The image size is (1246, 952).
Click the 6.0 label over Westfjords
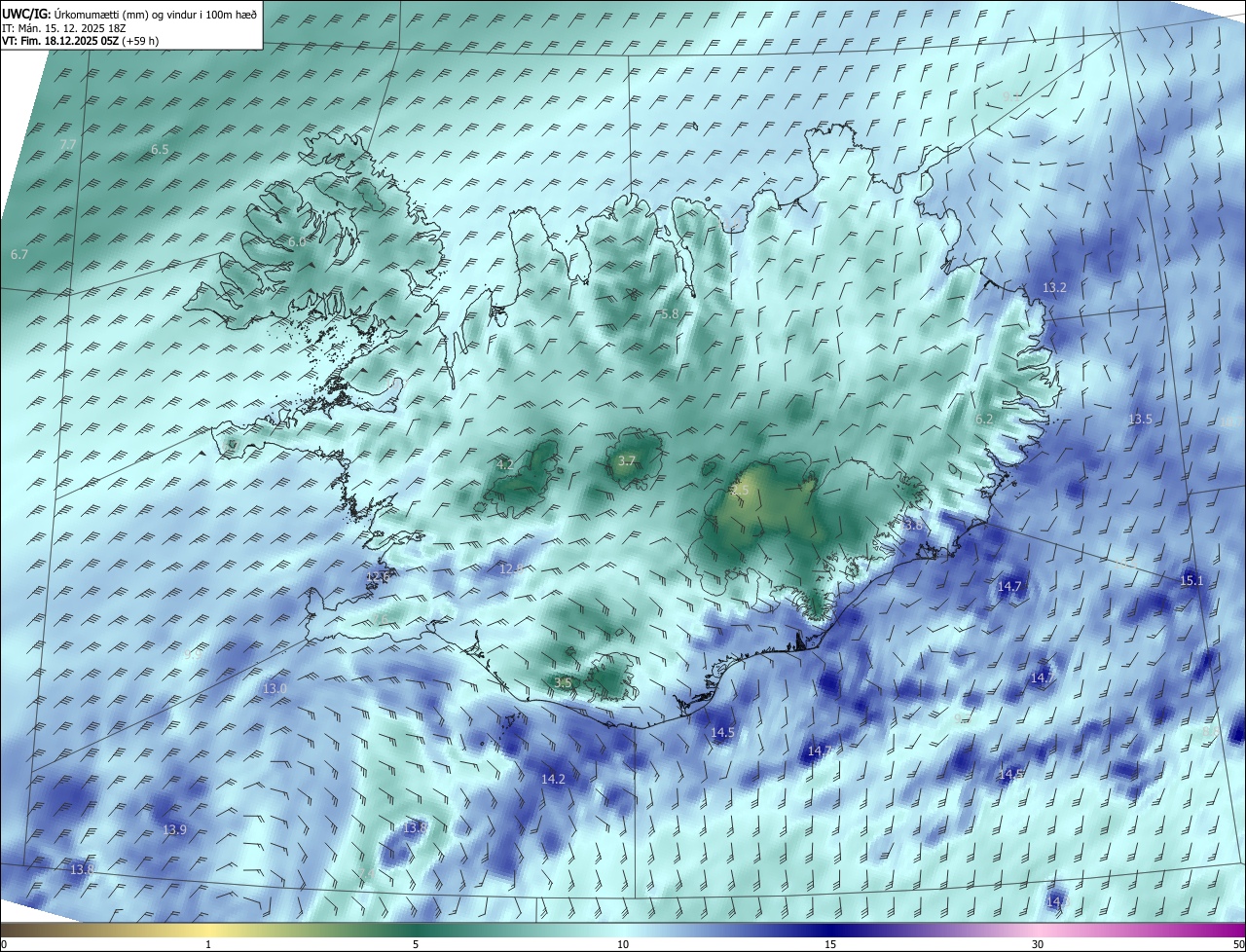click(297, 241)
